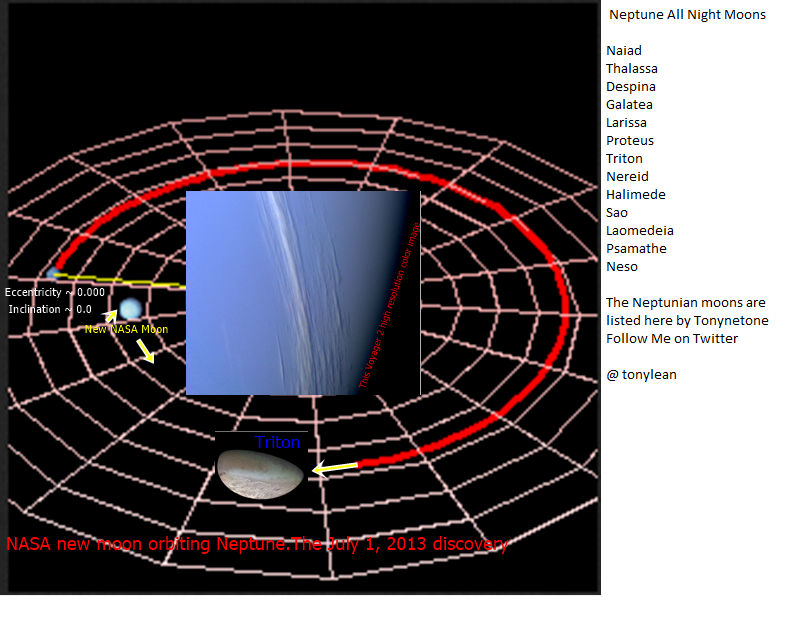
Task: Click the New NASA Moon sphere image
Action: click(130, 309)
